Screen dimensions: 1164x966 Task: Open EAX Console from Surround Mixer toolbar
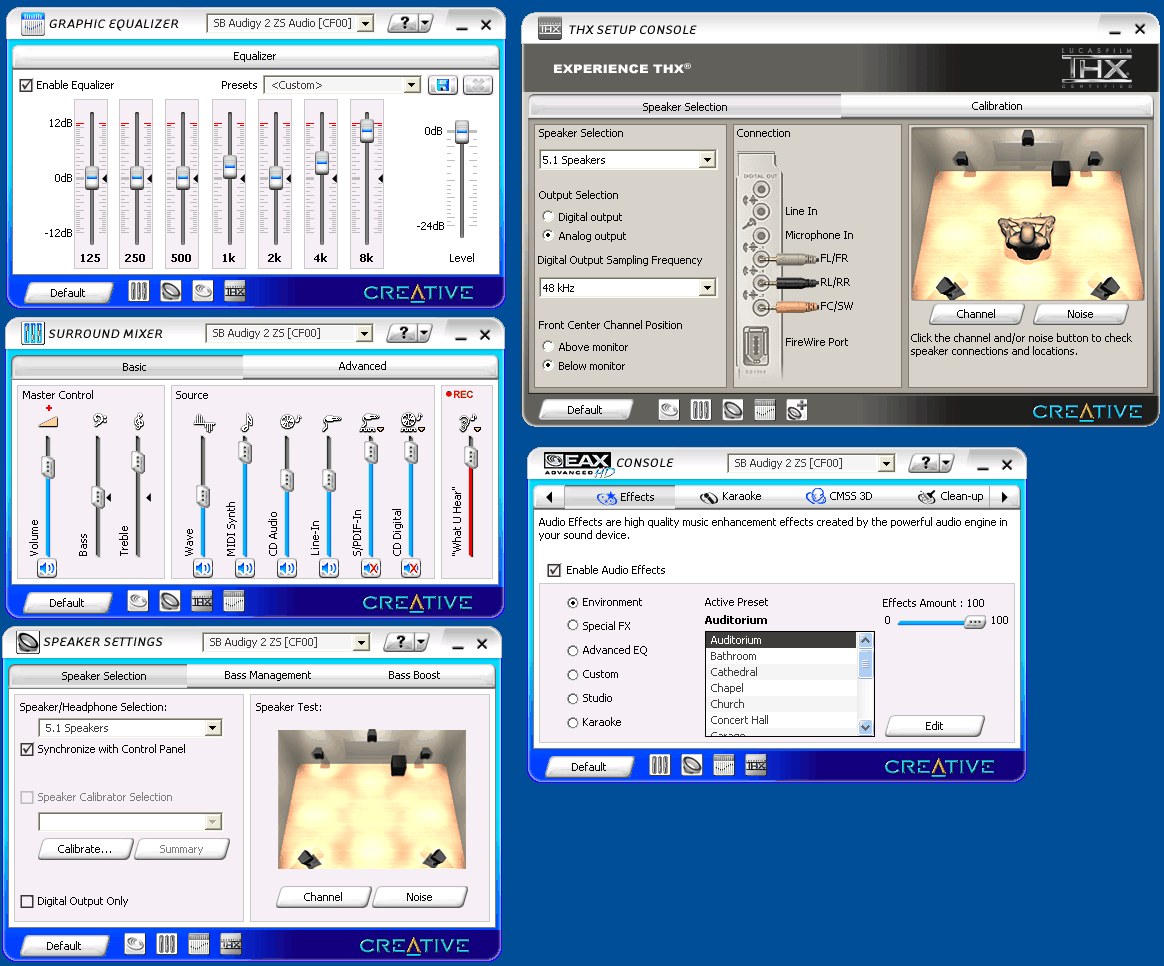[137, 601]
